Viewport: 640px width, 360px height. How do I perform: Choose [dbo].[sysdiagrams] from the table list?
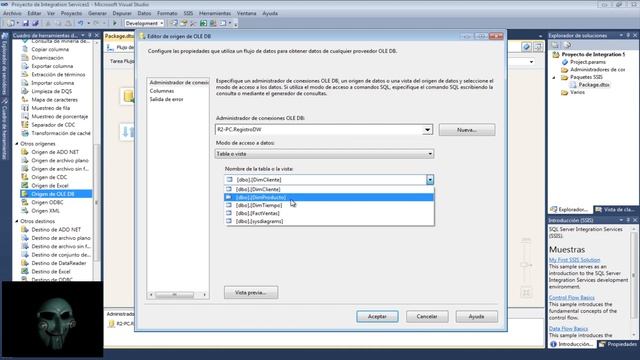pos(329,221)
